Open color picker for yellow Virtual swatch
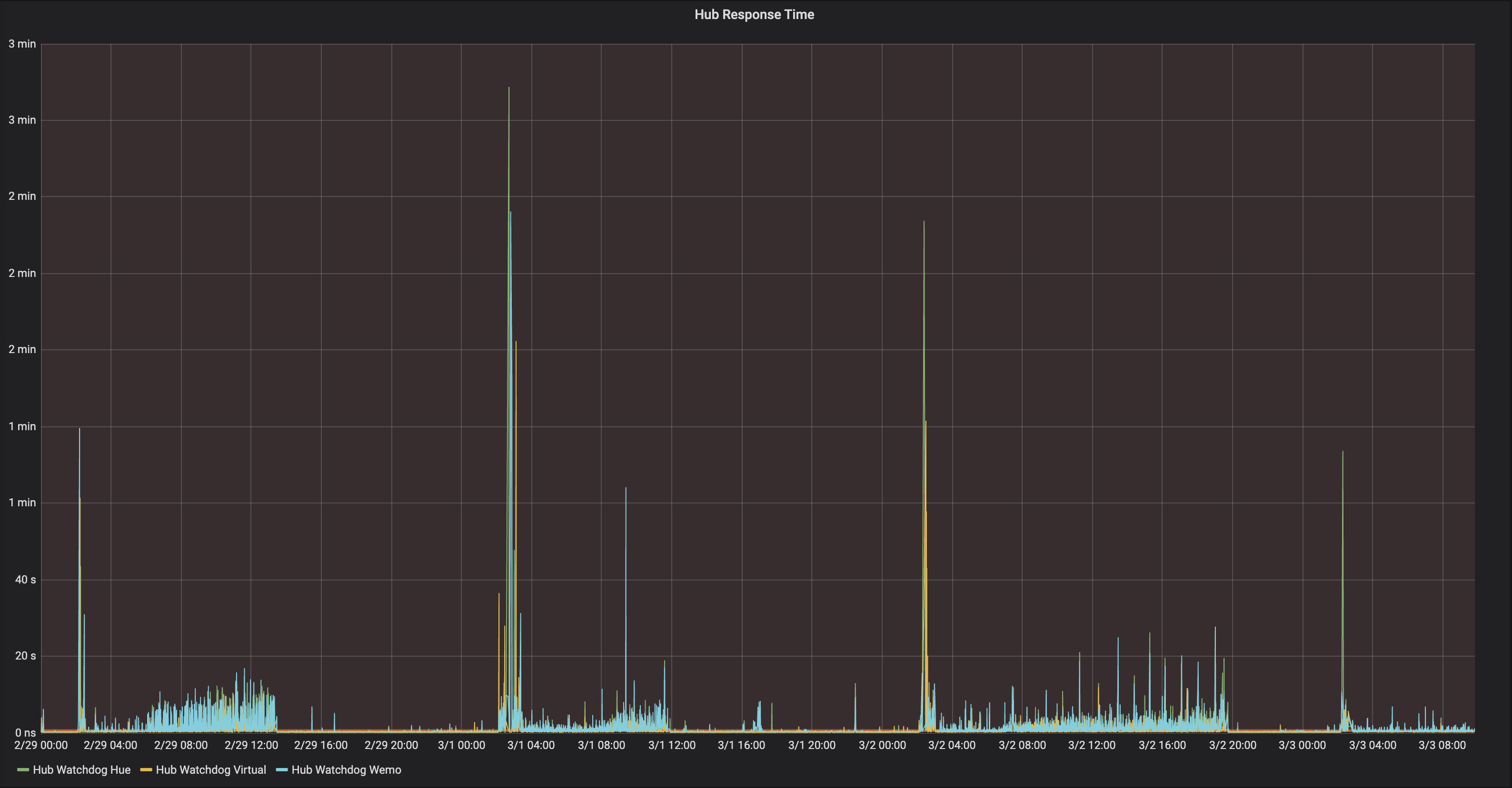Viewport: 1512px width, 788px height. [x=146, y=770]
